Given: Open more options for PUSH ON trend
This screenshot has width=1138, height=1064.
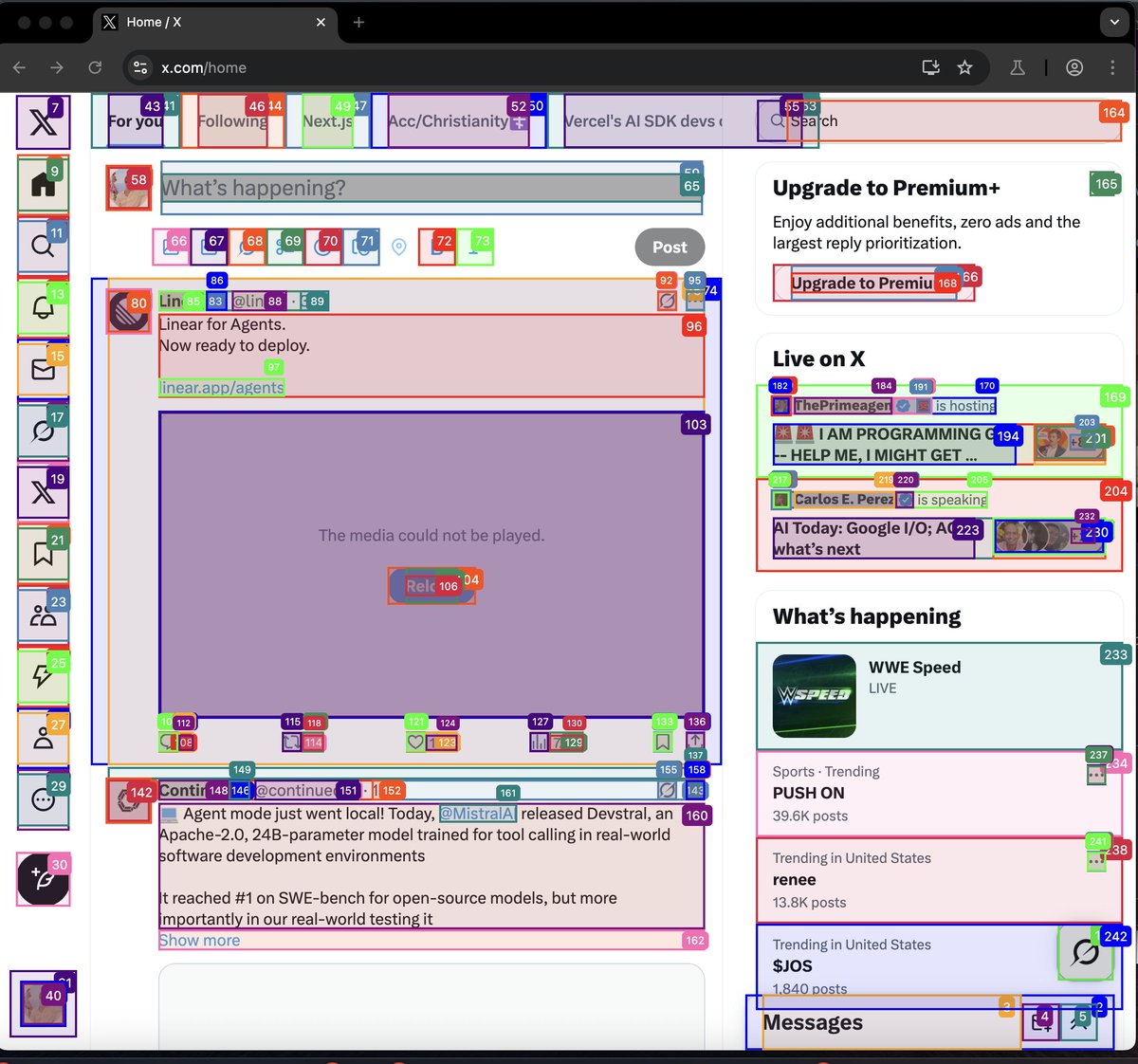Looking at the screenshot, I should tap(1095, 774).
